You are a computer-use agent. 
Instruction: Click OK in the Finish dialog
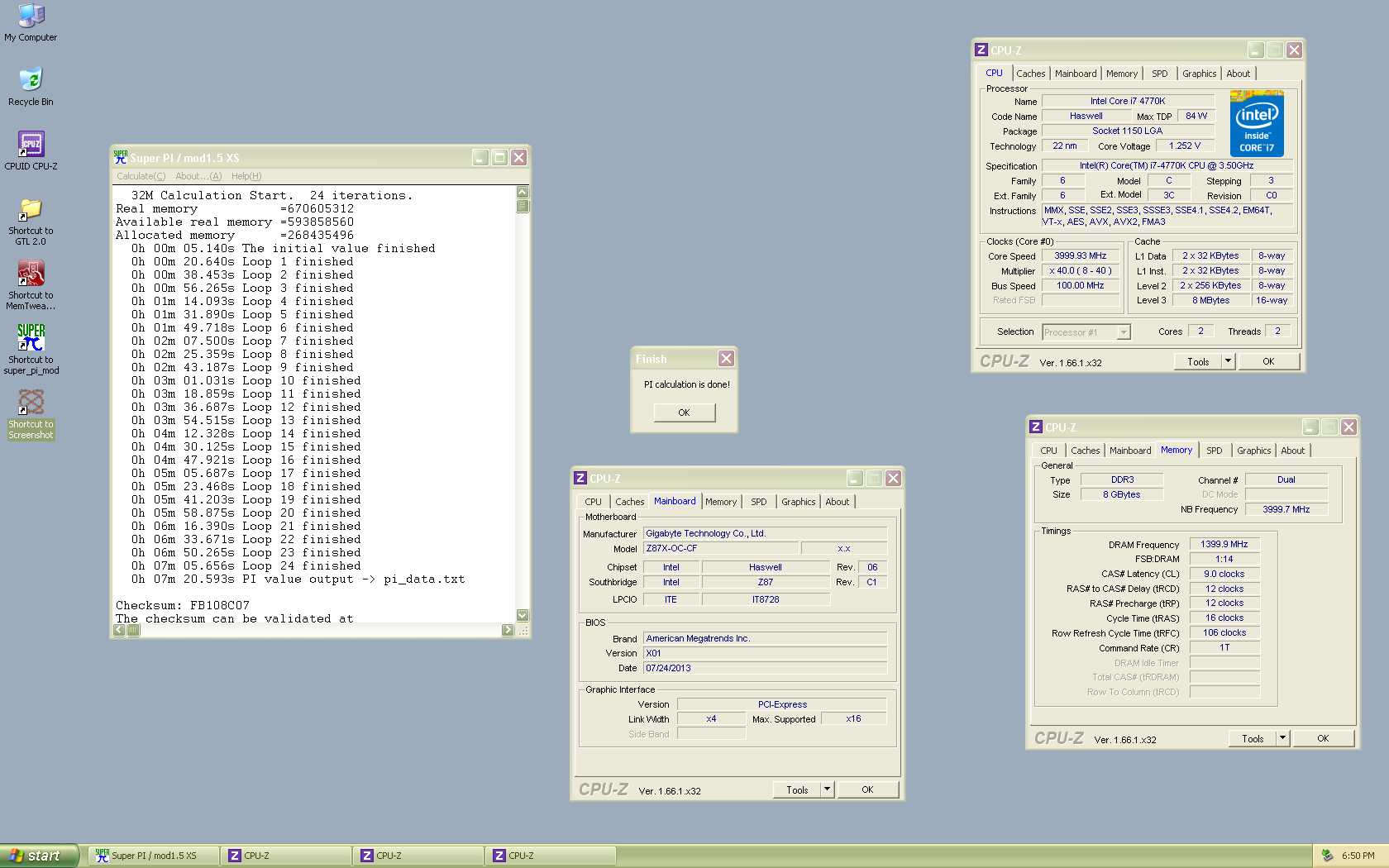coord(684,413)
